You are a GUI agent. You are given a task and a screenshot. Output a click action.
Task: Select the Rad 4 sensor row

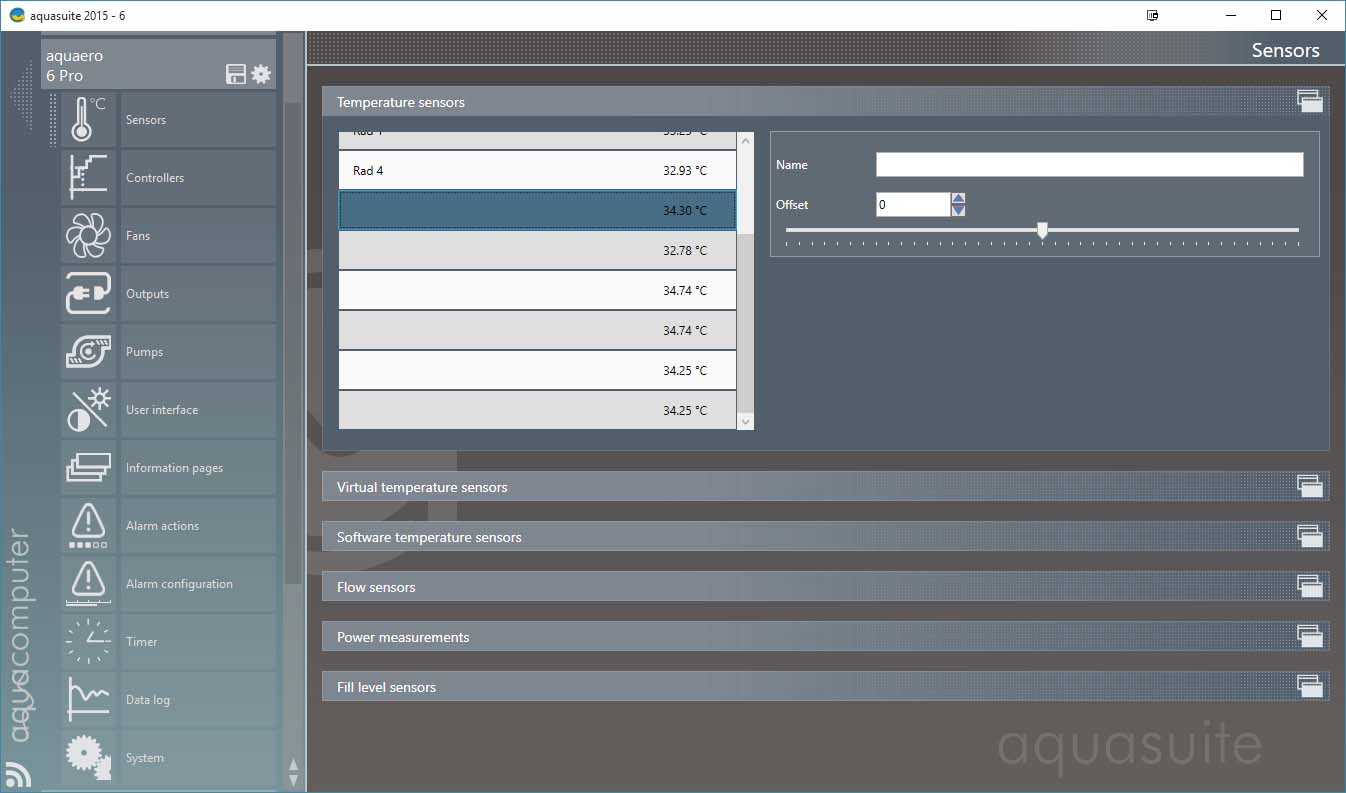pyautogui.click(x=537, y=171)
